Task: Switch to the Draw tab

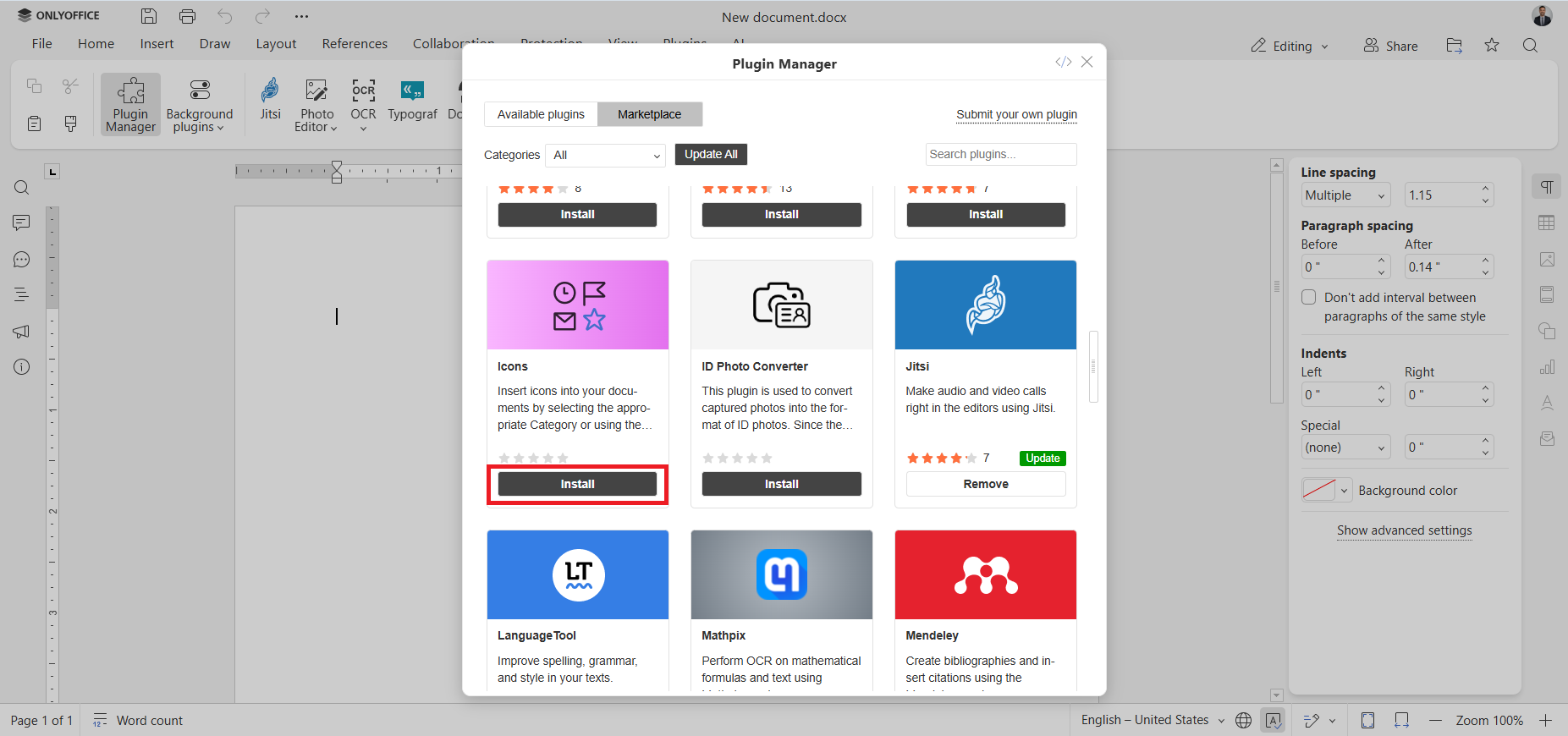Action: (215, 44)
